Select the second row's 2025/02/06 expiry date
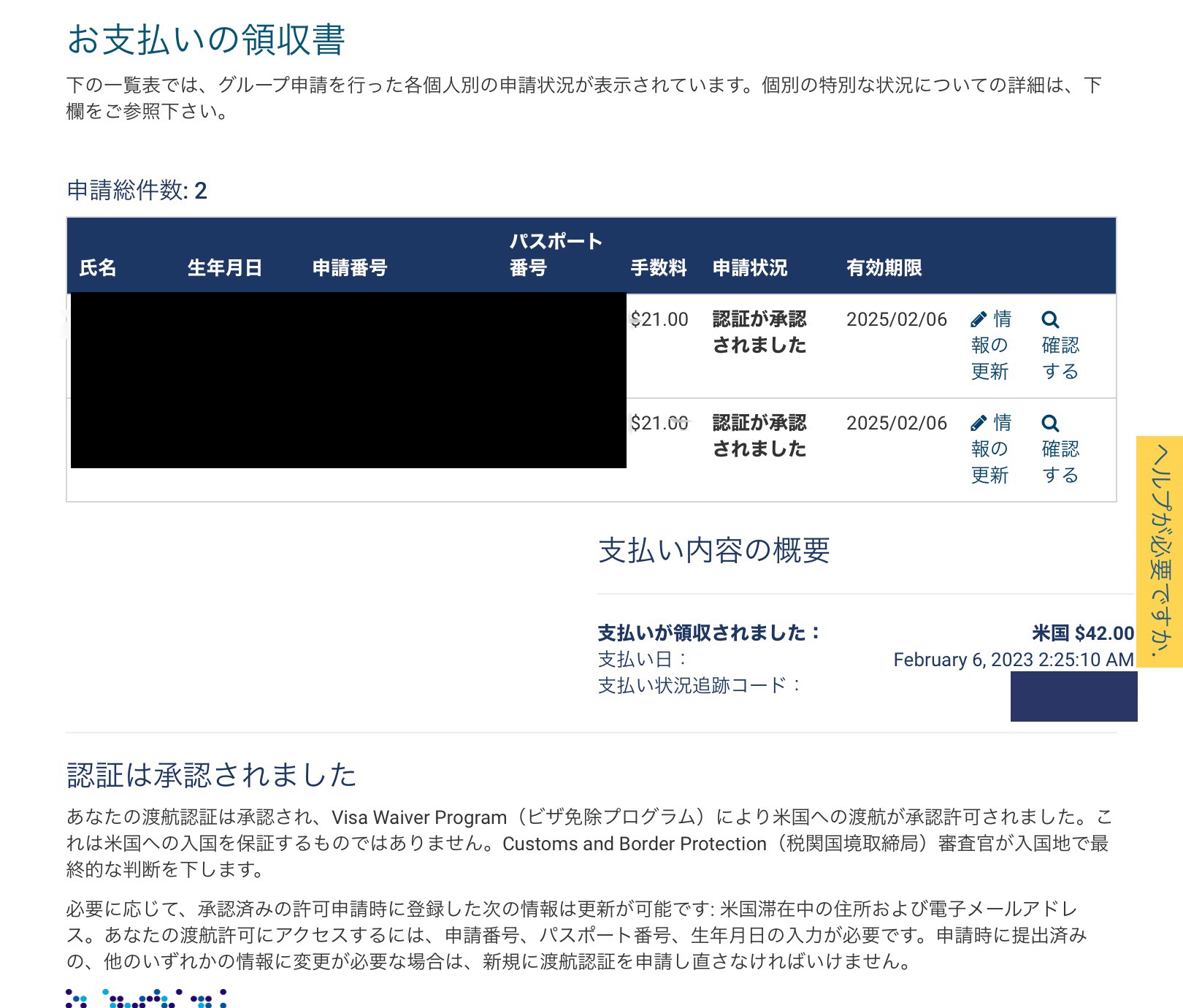The height and width of the screenshot is (1008, 1183). click(x=897, y=424)
